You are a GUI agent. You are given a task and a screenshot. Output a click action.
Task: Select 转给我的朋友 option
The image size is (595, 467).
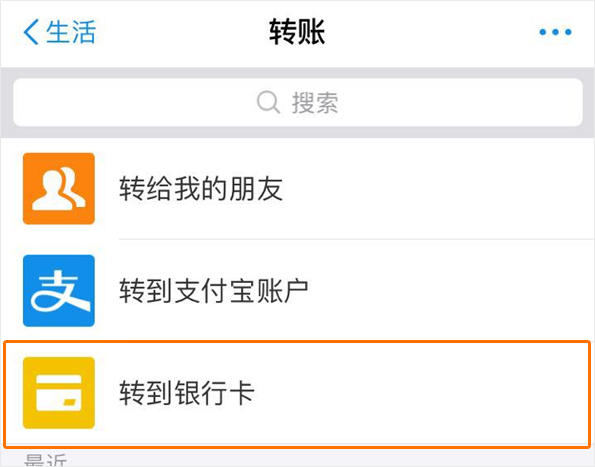201,189
